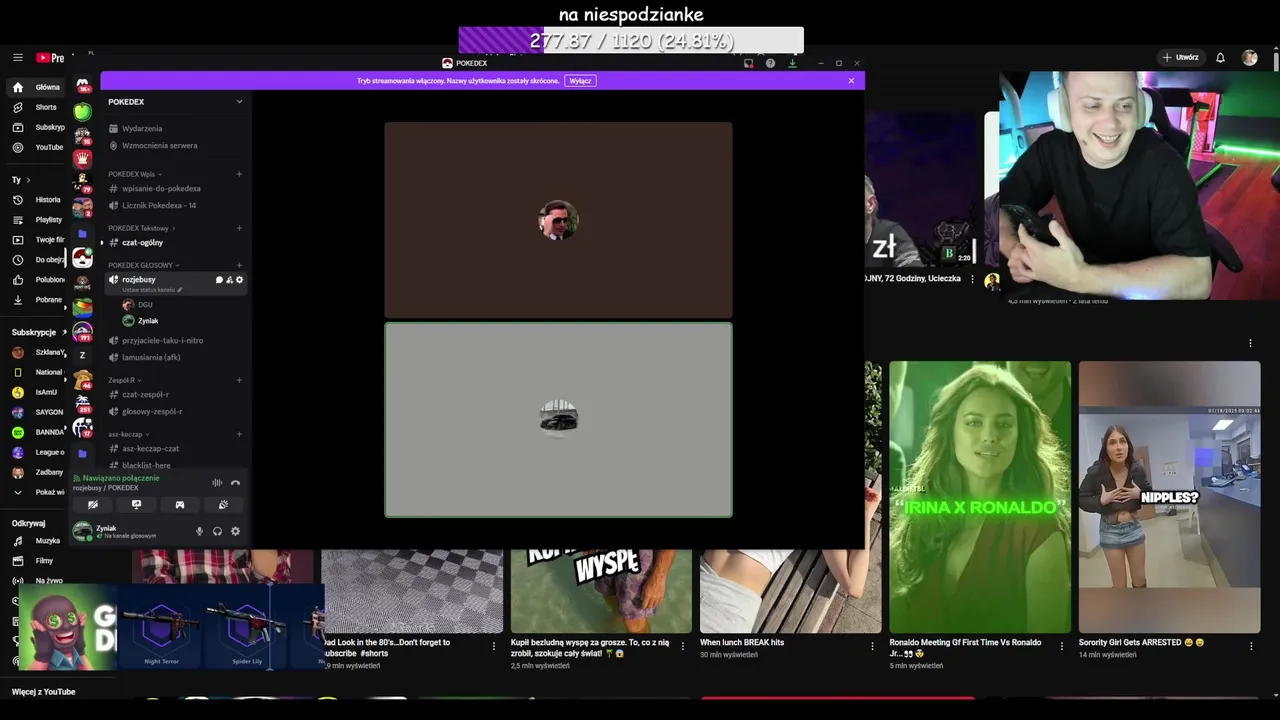Open Muzyka under Odkrywaj
This screenshot has height=720, width=1280.
tap(37, 541)
